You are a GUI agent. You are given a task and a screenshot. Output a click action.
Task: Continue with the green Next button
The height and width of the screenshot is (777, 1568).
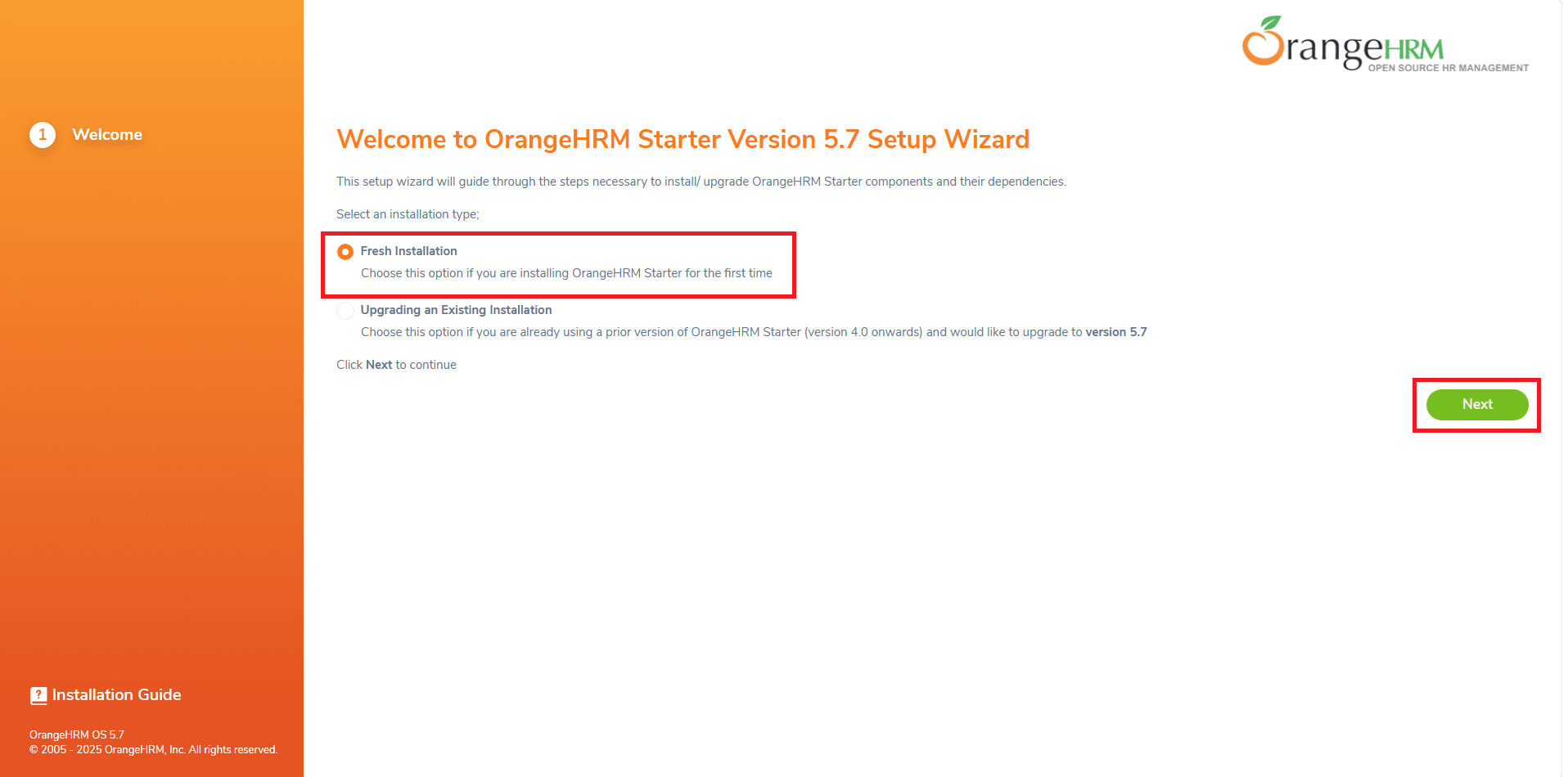(1477, 405)
